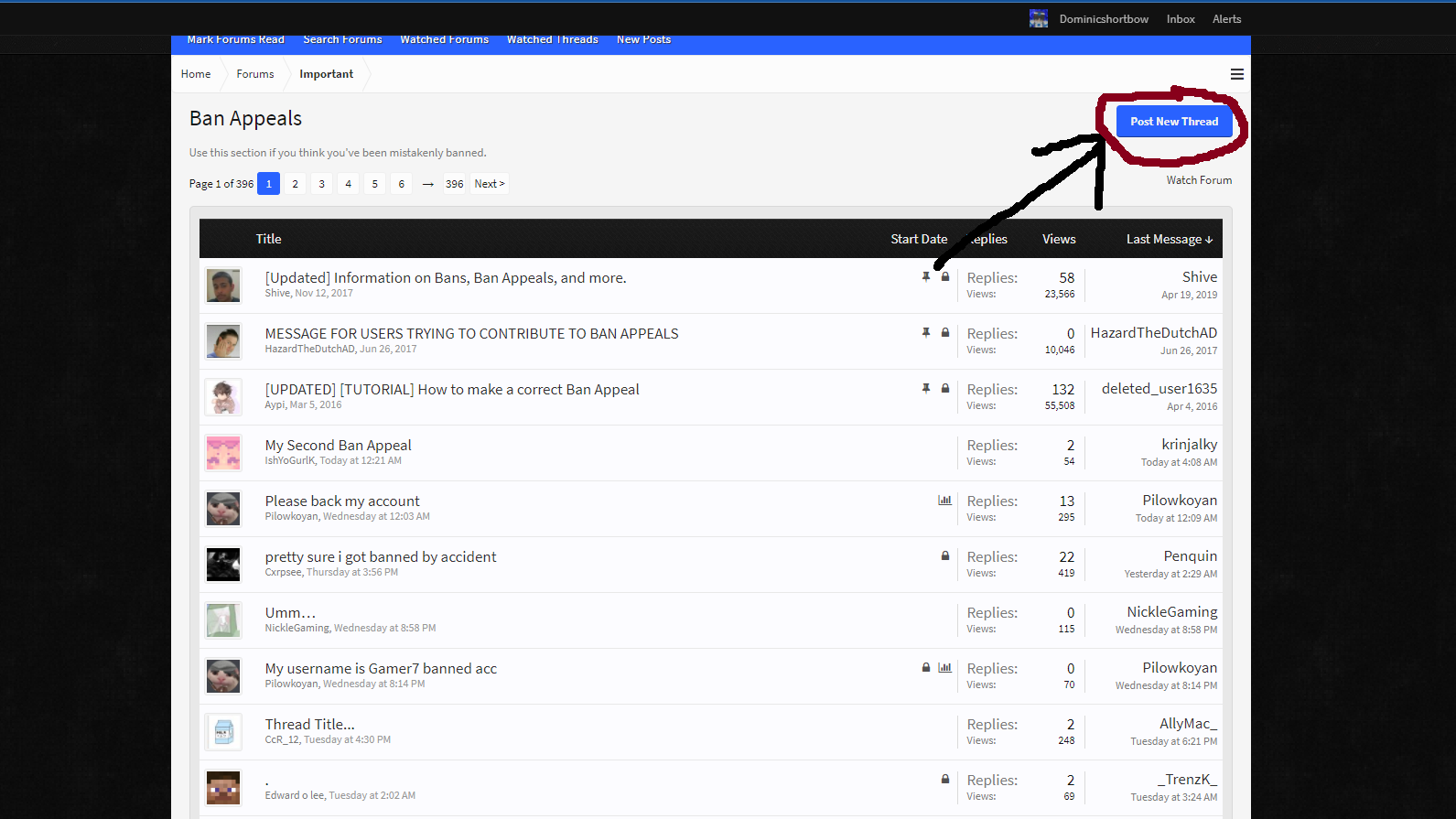Open last poster deleted_user1635's profile
Screen dimensions: 1456x819
coord(1159,389)
